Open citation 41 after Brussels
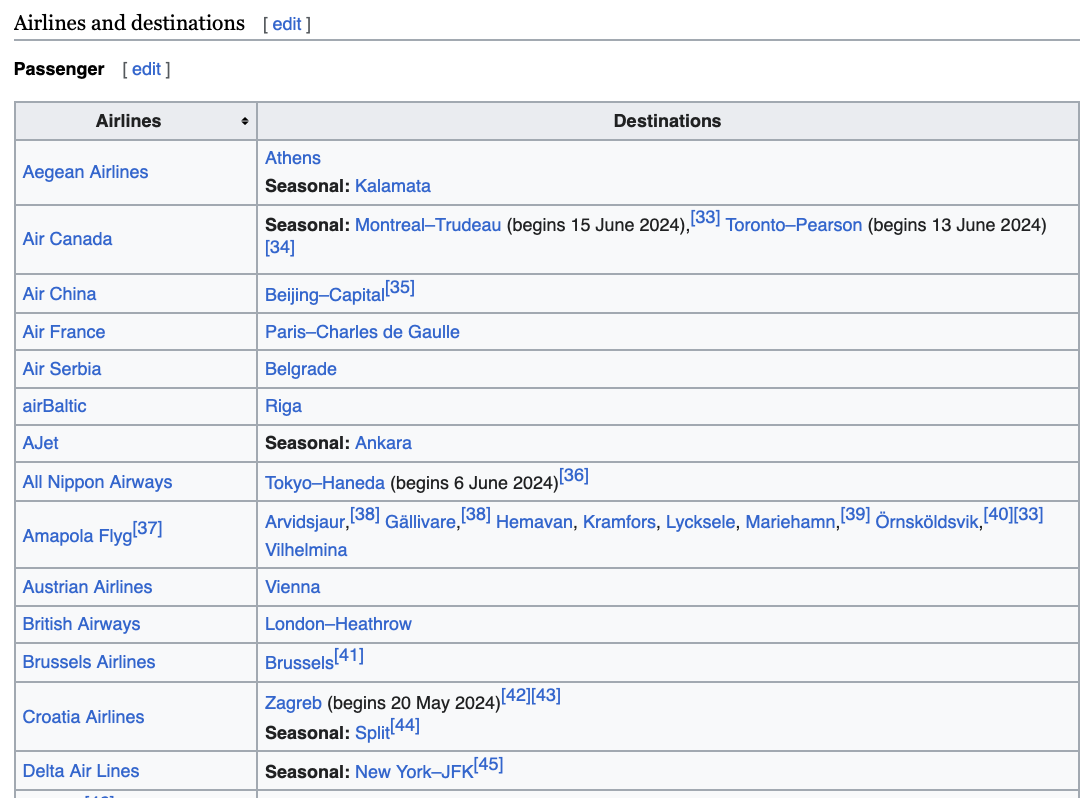Image resolution: width=1088 pixels, height=798 pixels. 349,655
